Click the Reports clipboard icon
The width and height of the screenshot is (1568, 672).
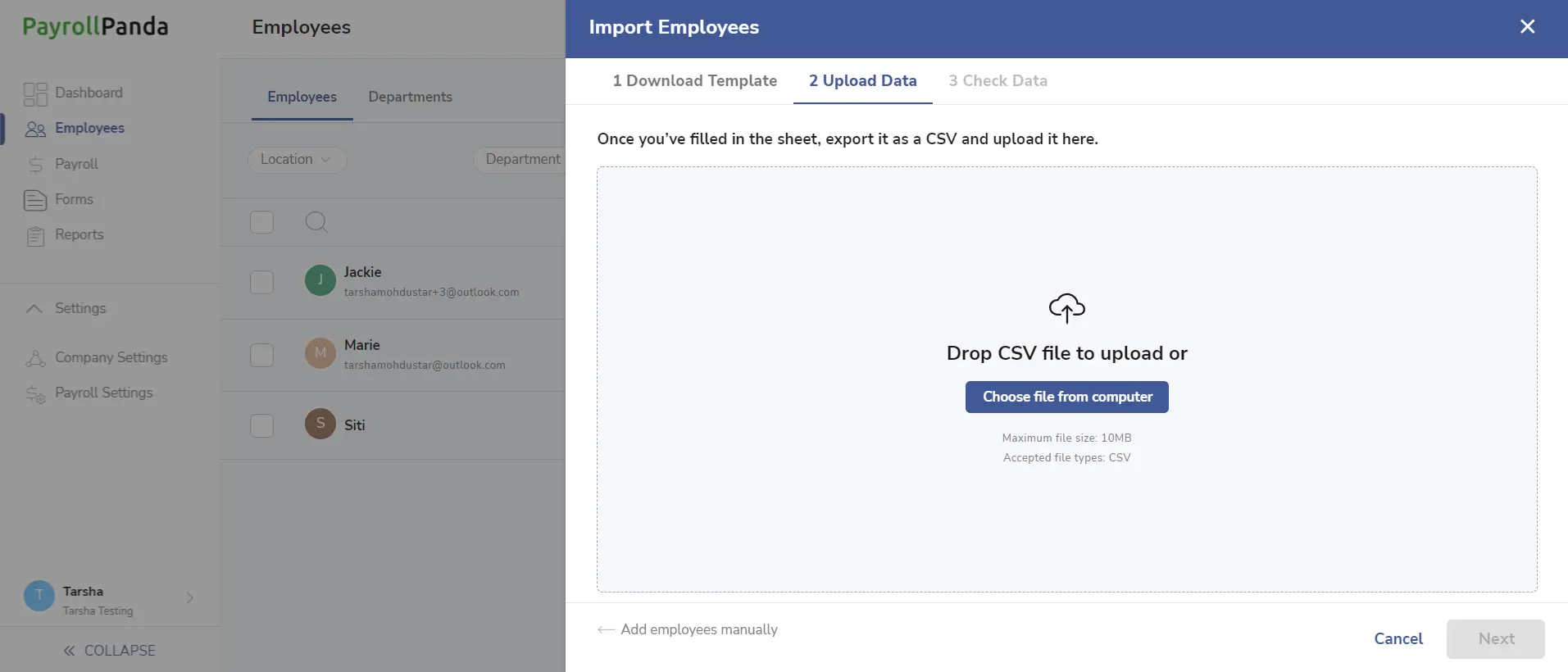pos(35,236)
